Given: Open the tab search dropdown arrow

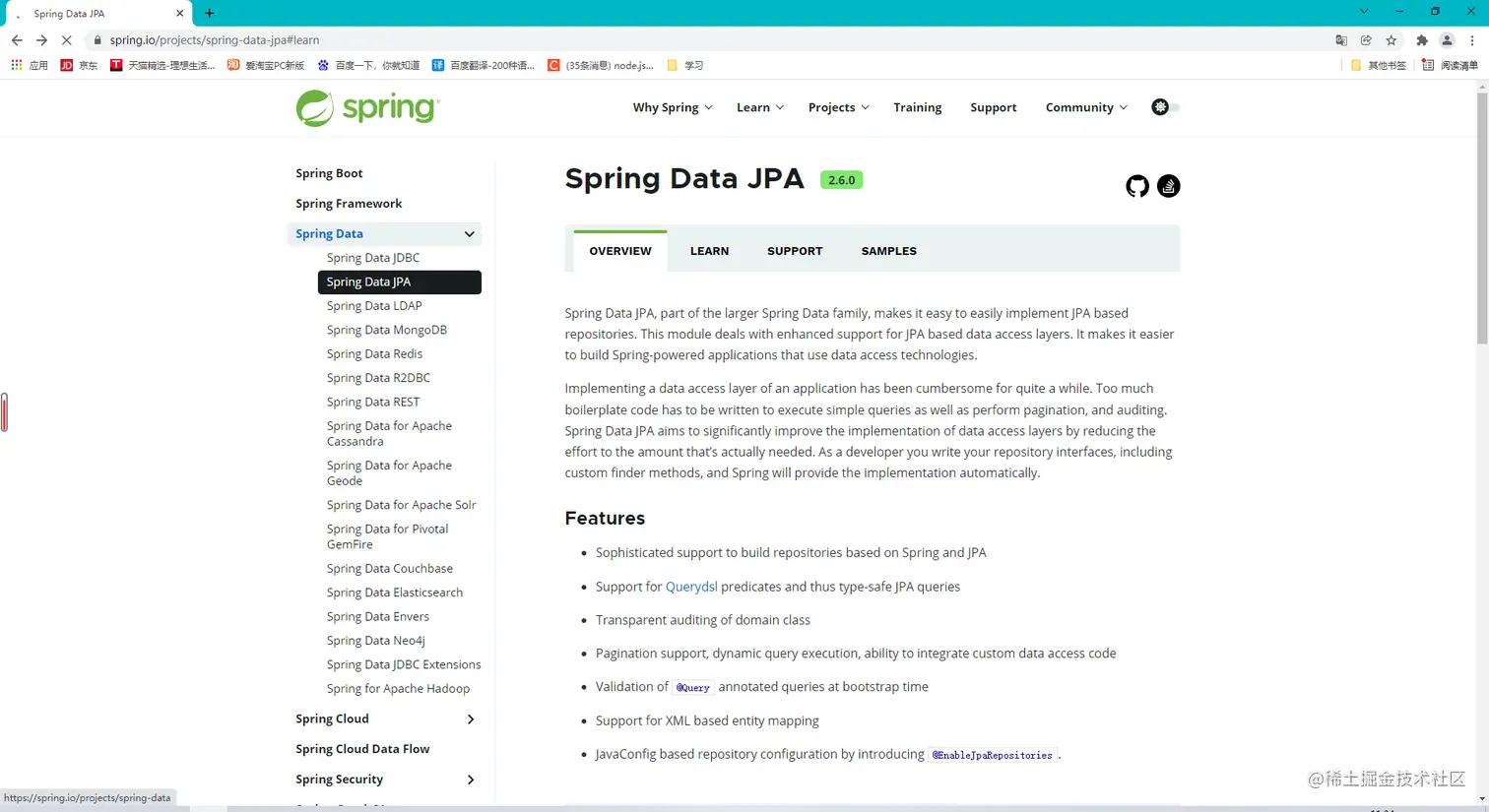Looking at the screenshot, I should 1364,12.
